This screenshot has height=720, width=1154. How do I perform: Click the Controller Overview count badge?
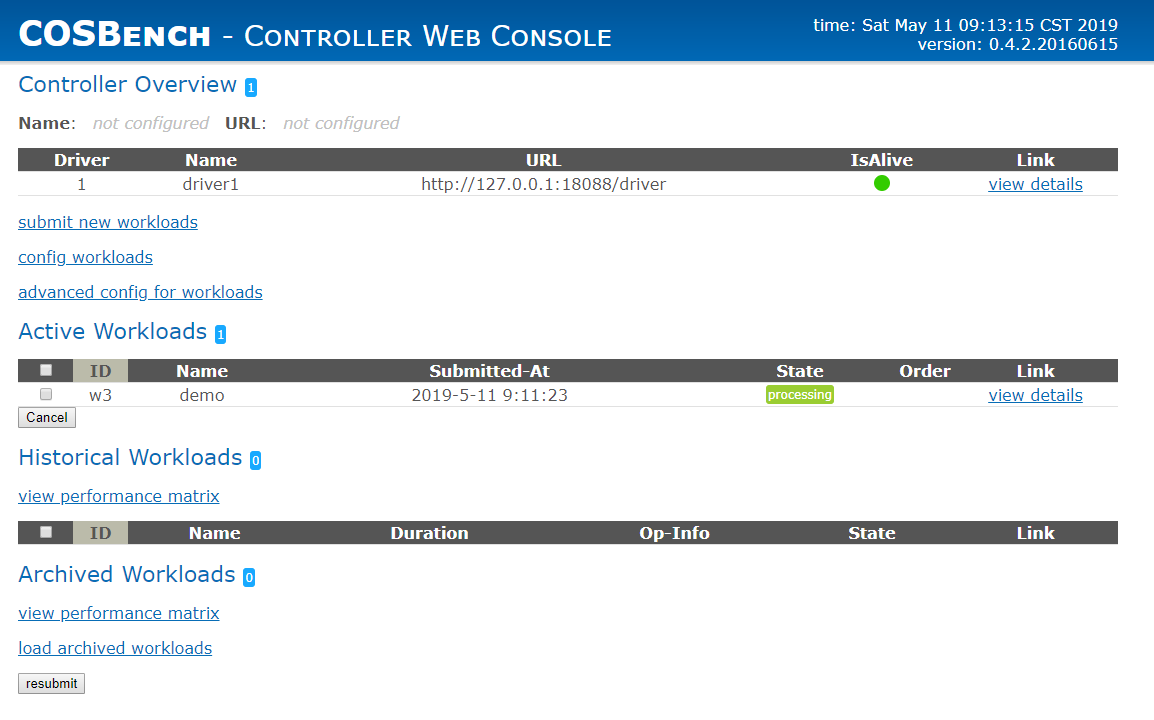point(251,88)
